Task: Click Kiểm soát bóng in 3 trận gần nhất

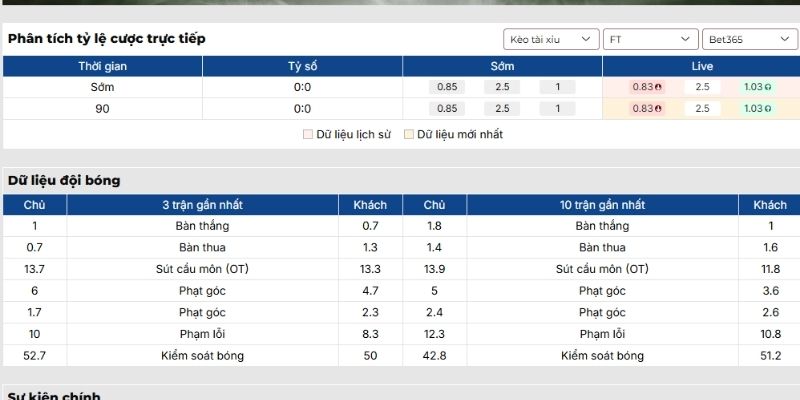Action: coord(203,356)
